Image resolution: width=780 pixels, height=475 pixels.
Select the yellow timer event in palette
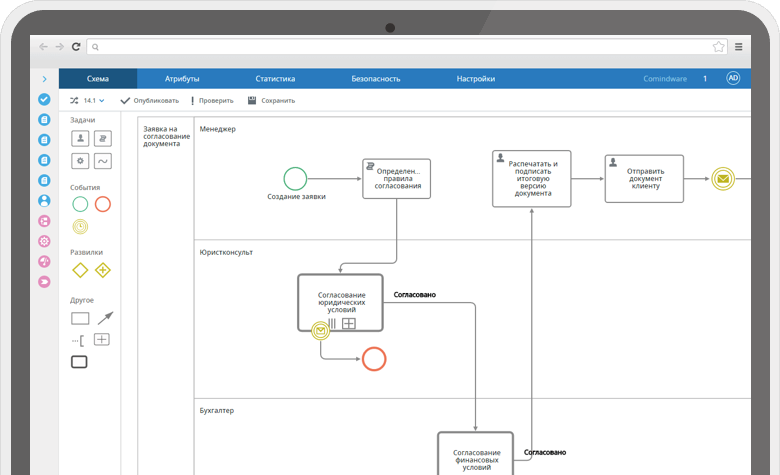pos(81,226)
